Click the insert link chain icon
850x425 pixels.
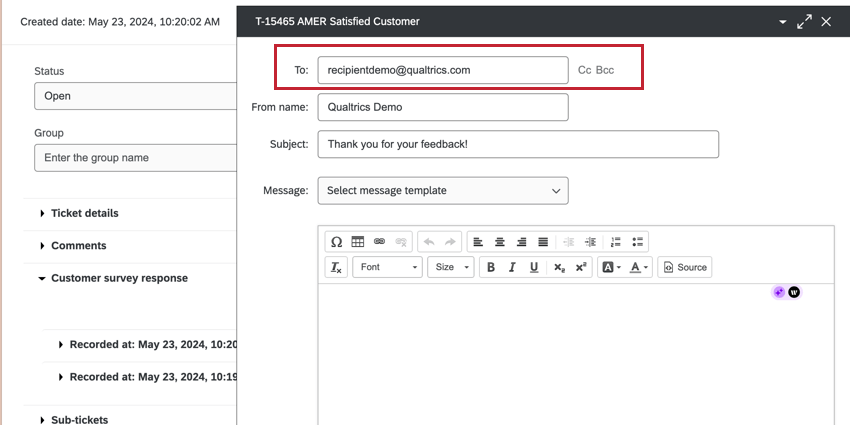[379, 242]
